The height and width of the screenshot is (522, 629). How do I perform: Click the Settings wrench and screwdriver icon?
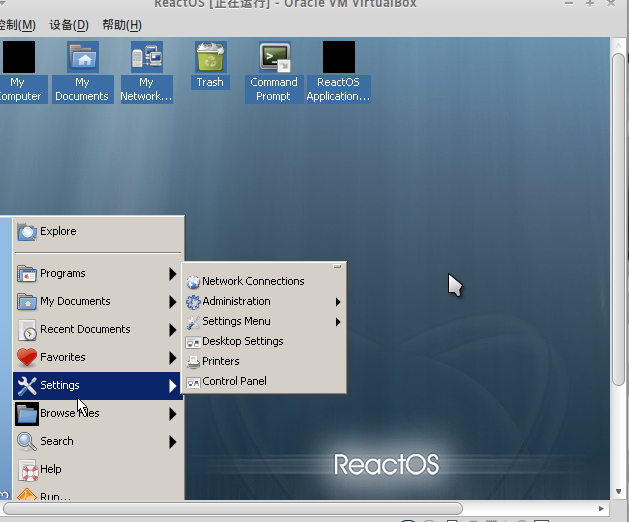(27, 386)
